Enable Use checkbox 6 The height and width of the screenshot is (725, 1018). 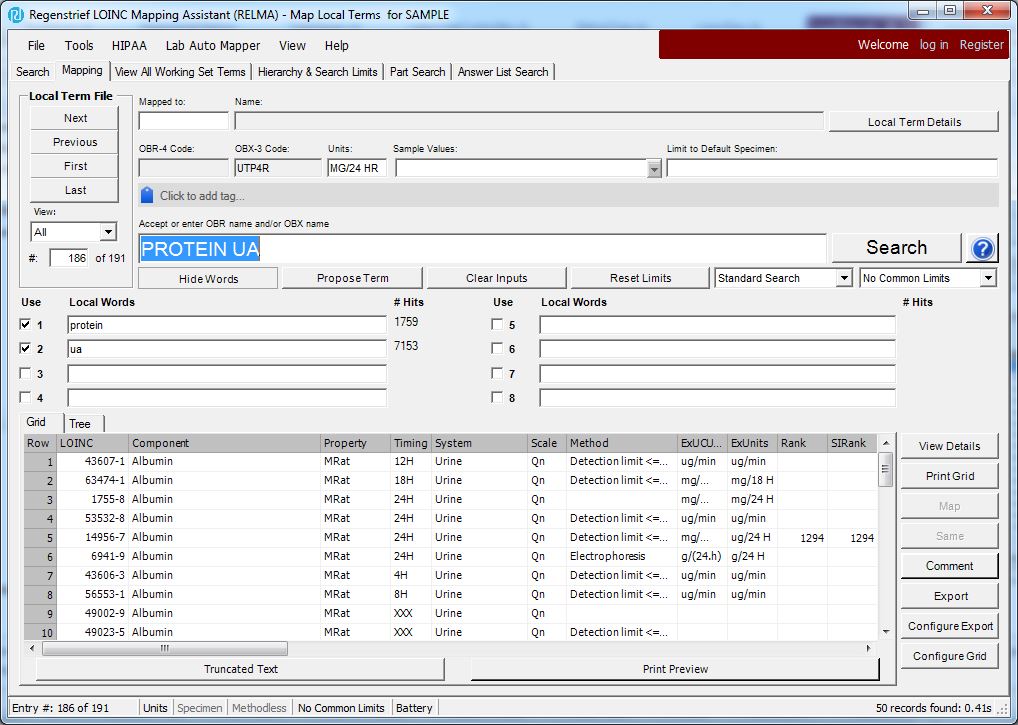(x=497, y=348)
